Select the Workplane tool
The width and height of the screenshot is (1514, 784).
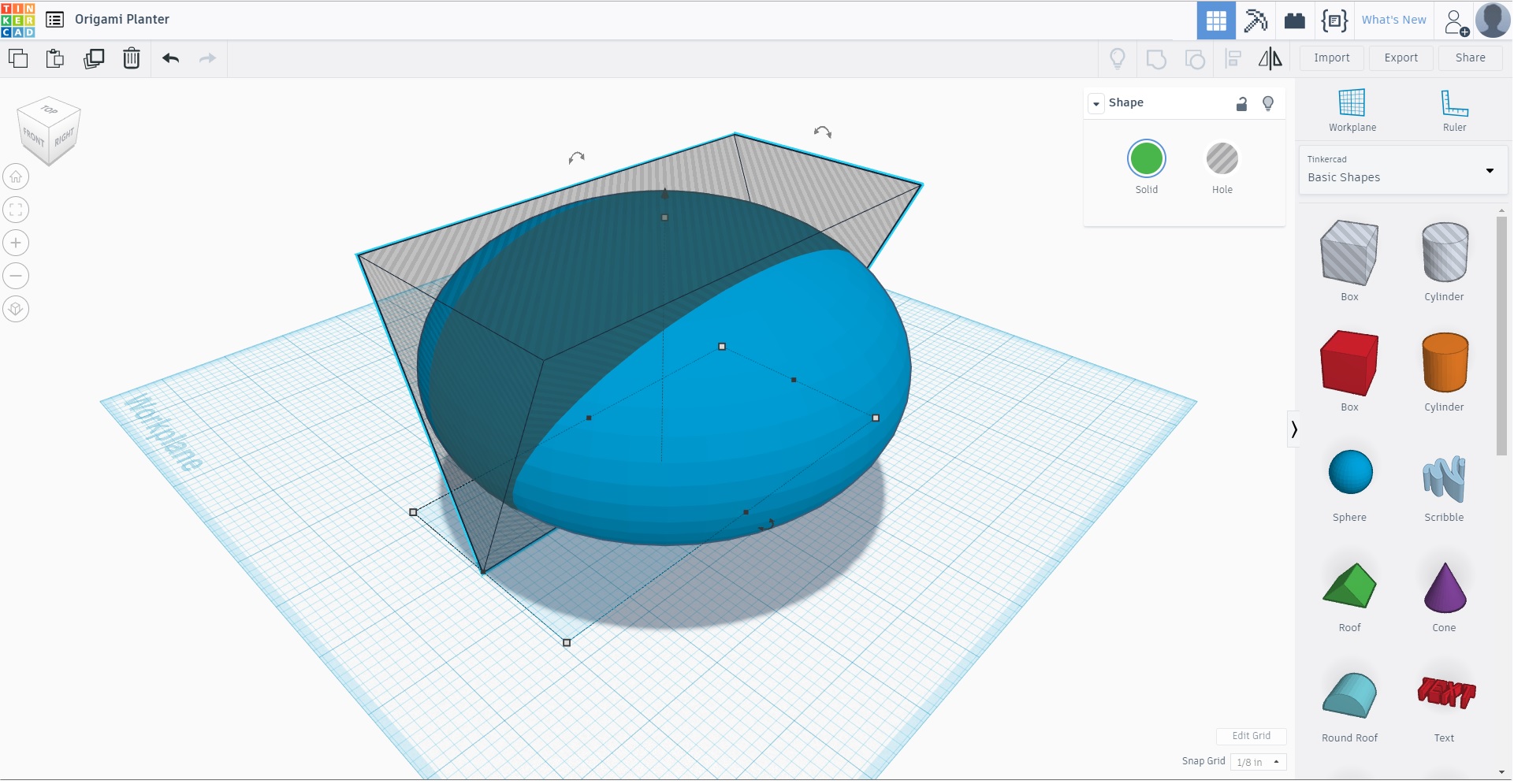pyautogui.click(x=1352, y=110)
